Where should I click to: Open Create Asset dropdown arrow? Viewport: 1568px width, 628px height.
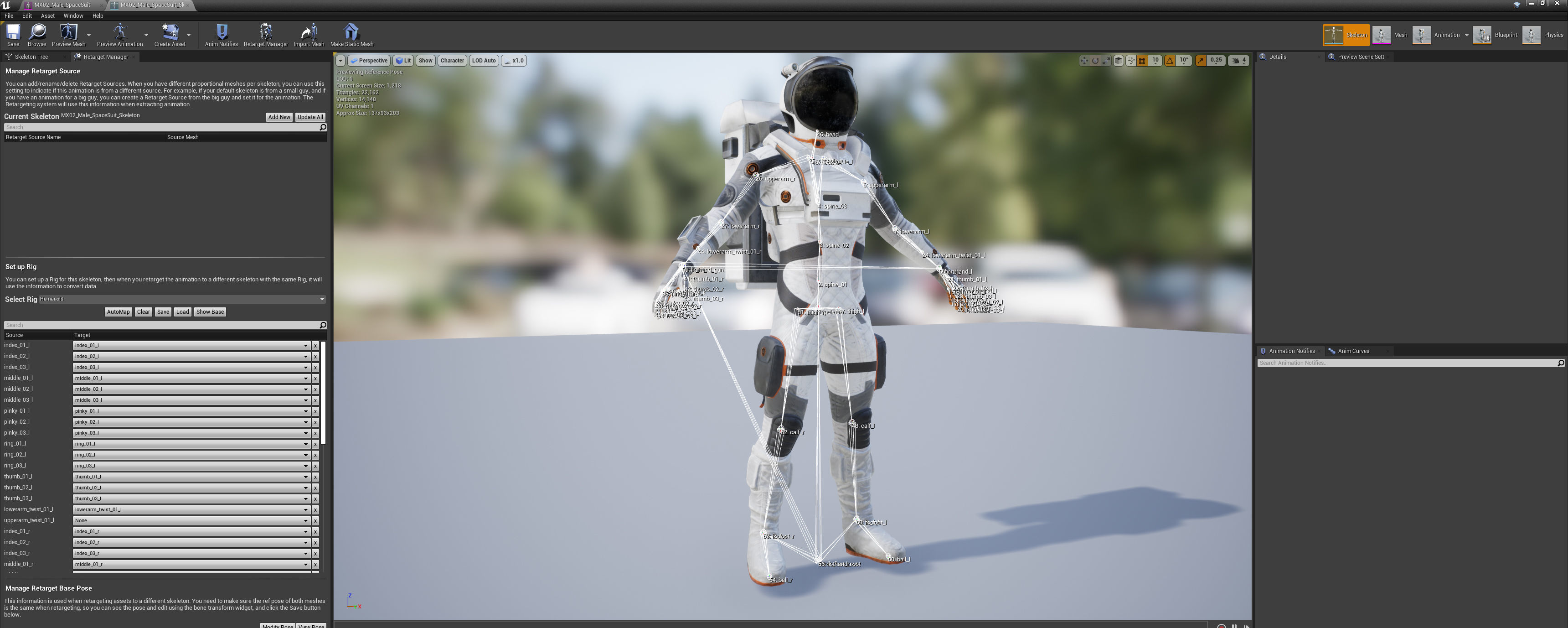point(189,35)
